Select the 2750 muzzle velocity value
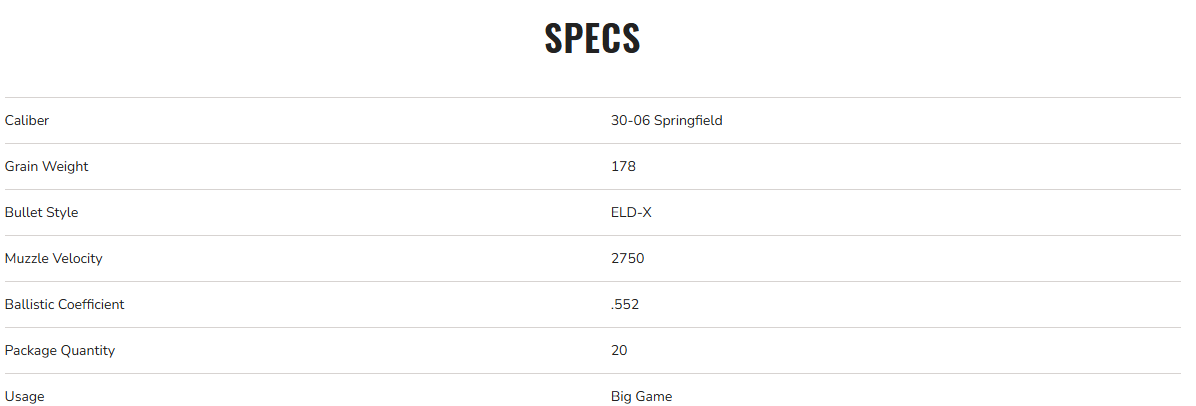 (x=627, y=259)
